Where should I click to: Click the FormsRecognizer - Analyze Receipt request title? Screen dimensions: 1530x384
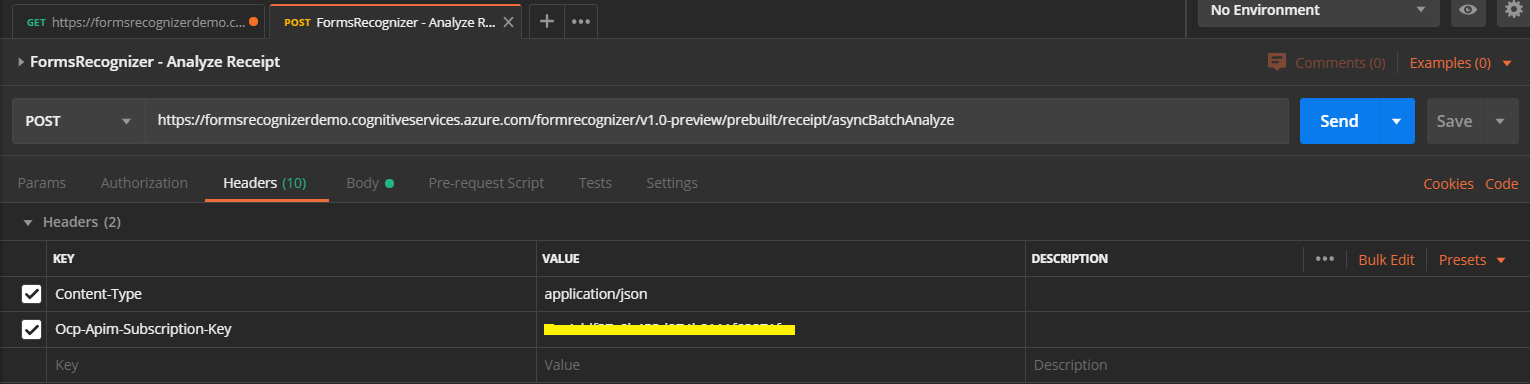coord(155,62)
